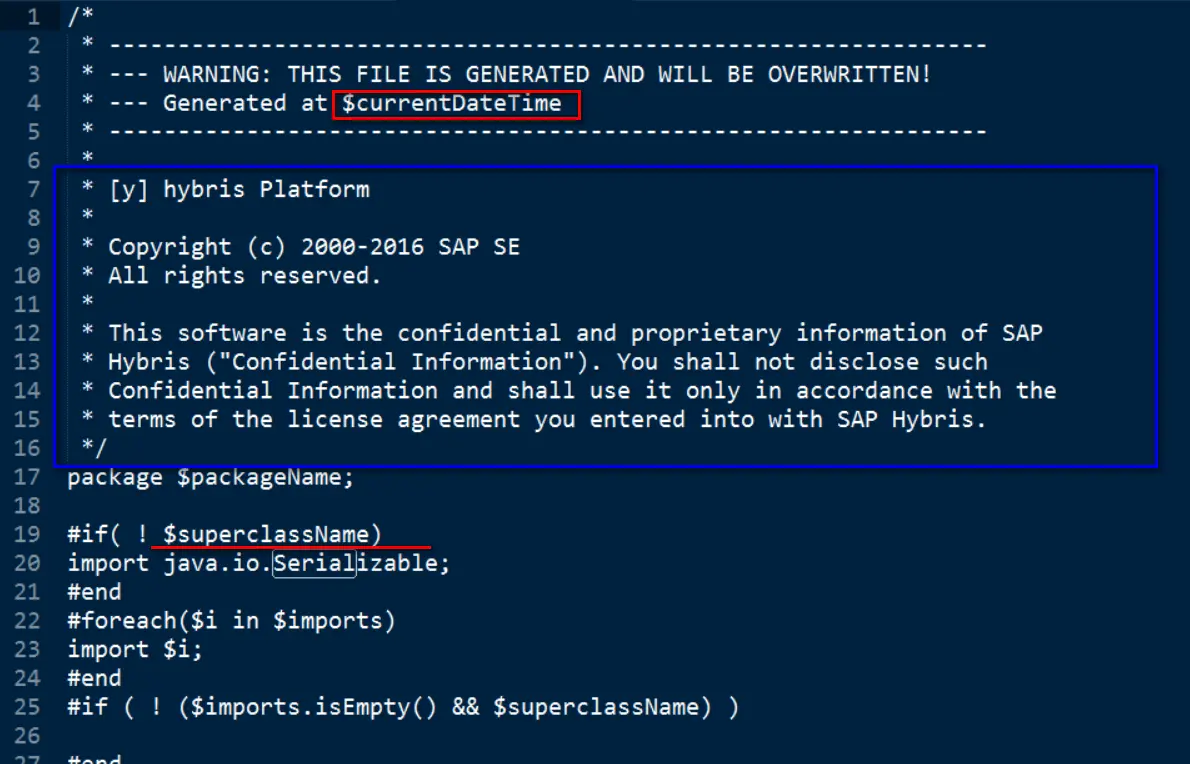Click the line "Confidential Information and shall use it"
Image resolution: width=1190 pixels, height=764 pixels.
pos(582,391)
